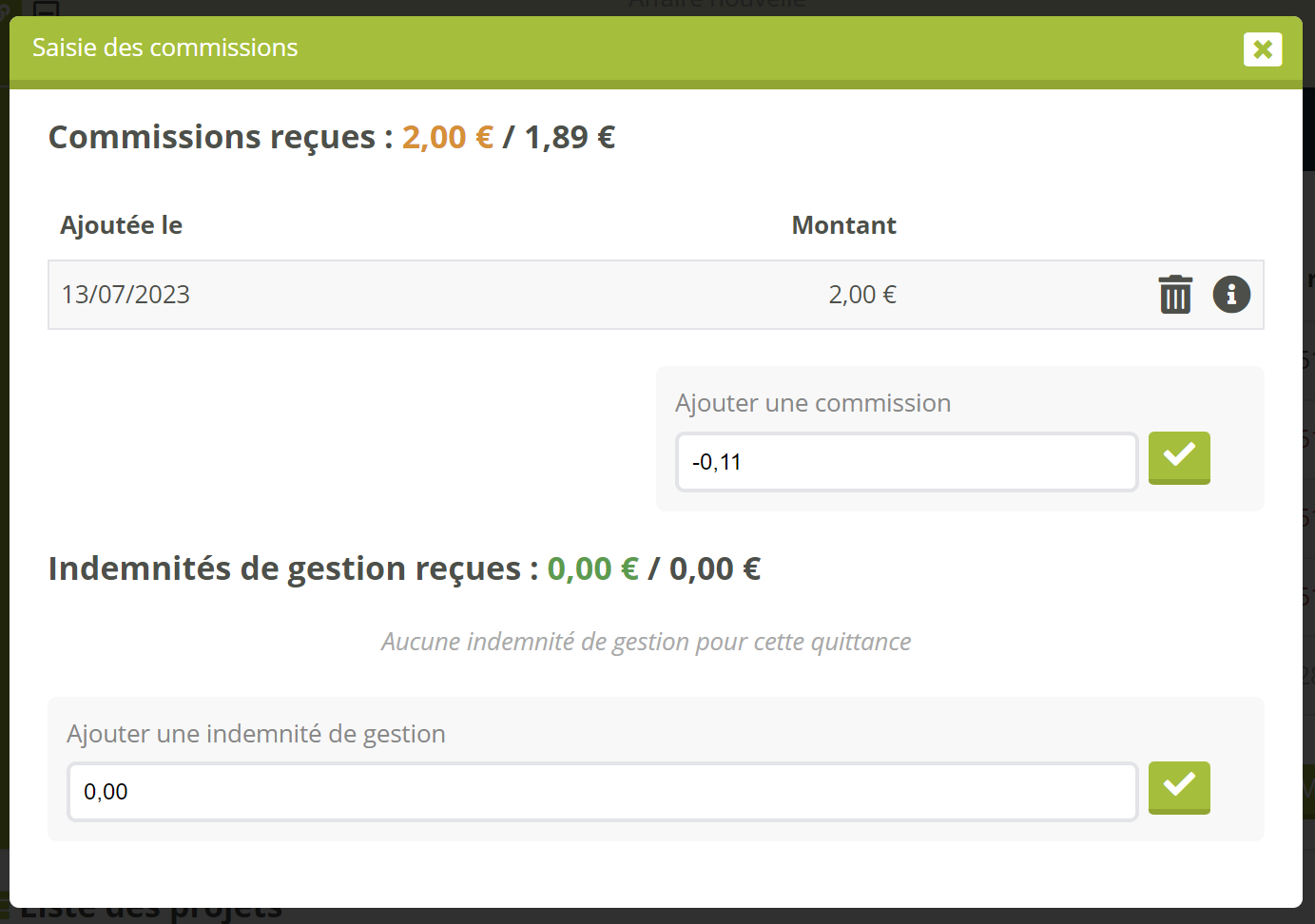
Task: Click the orange 2,00 € received amount
Action: [447, 137]
